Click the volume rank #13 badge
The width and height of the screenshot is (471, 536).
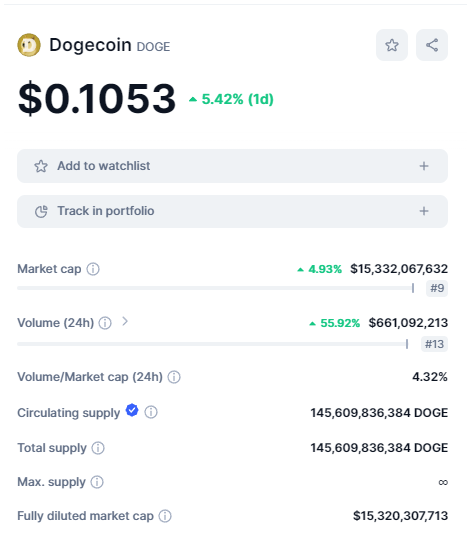tap(434, 344)
